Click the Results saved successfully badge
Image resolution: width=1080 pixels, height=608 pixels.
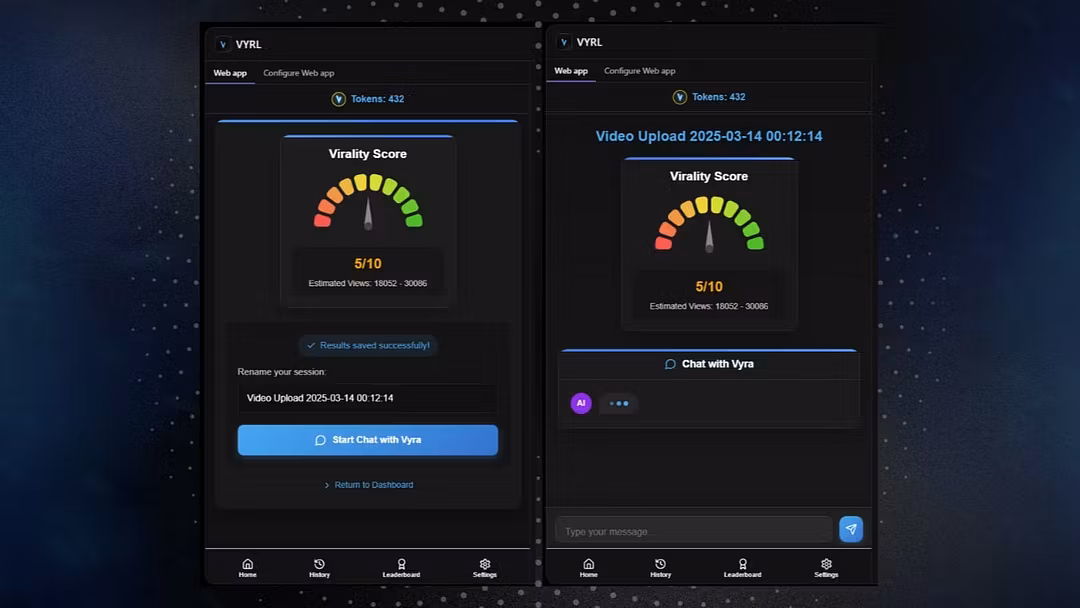368,345
